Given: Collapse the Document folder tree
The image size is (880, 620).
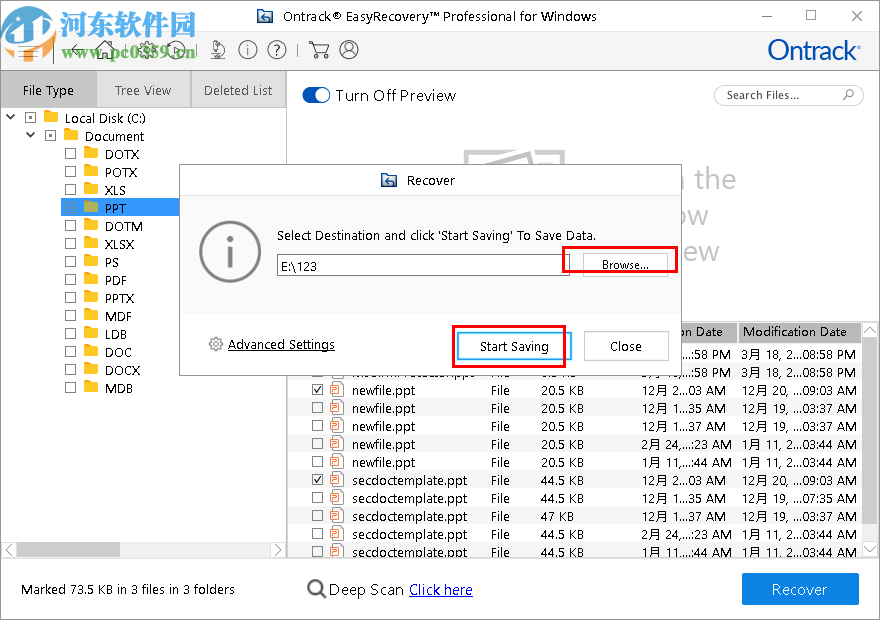Looking at the screenshot, I should (29, 135).
